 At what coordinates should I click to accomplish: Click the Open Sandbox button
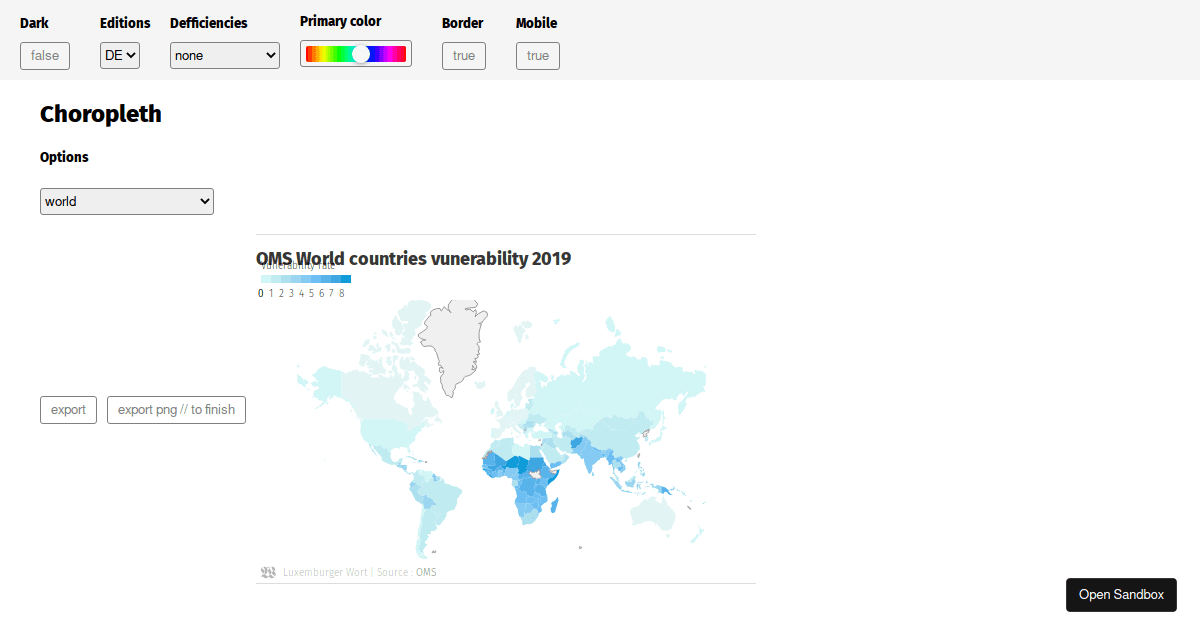[x=1121, y=594]
